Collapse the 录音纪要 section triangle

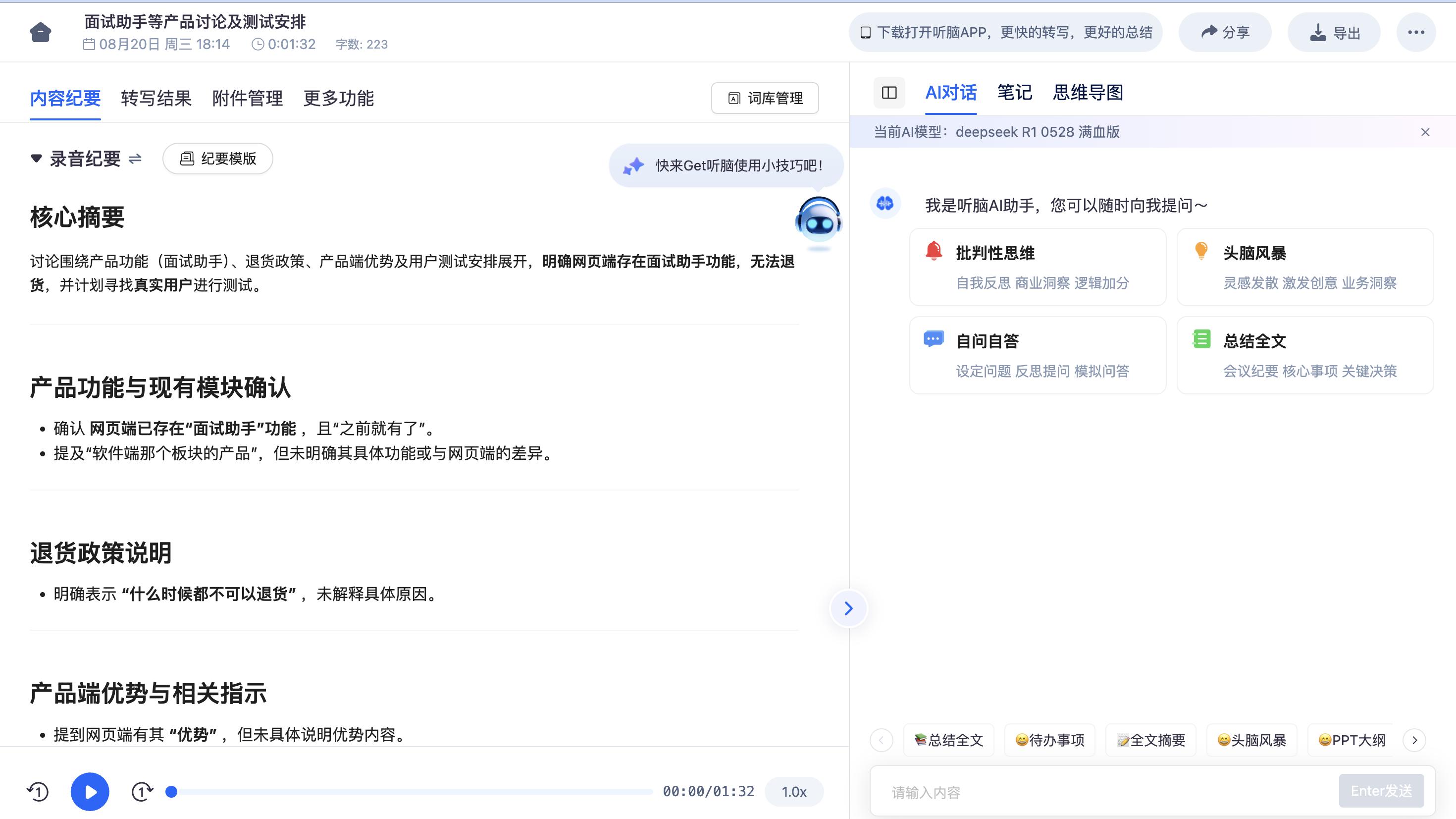pos(36,159)
